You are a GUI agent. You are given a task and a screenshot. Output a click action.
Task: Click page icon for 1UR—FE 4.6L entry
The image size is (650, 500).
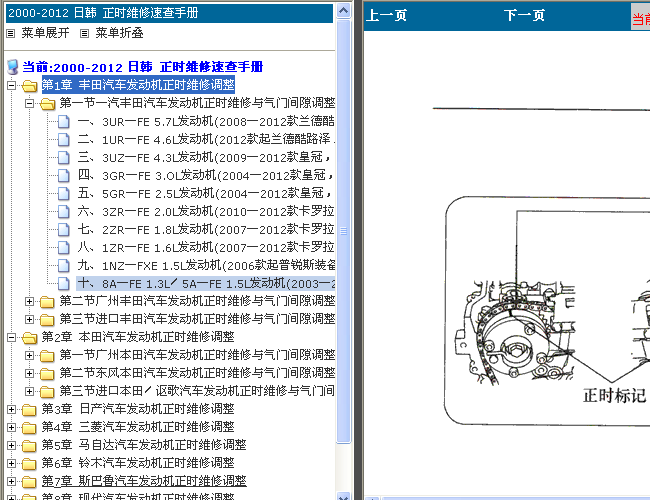[63, 140]
